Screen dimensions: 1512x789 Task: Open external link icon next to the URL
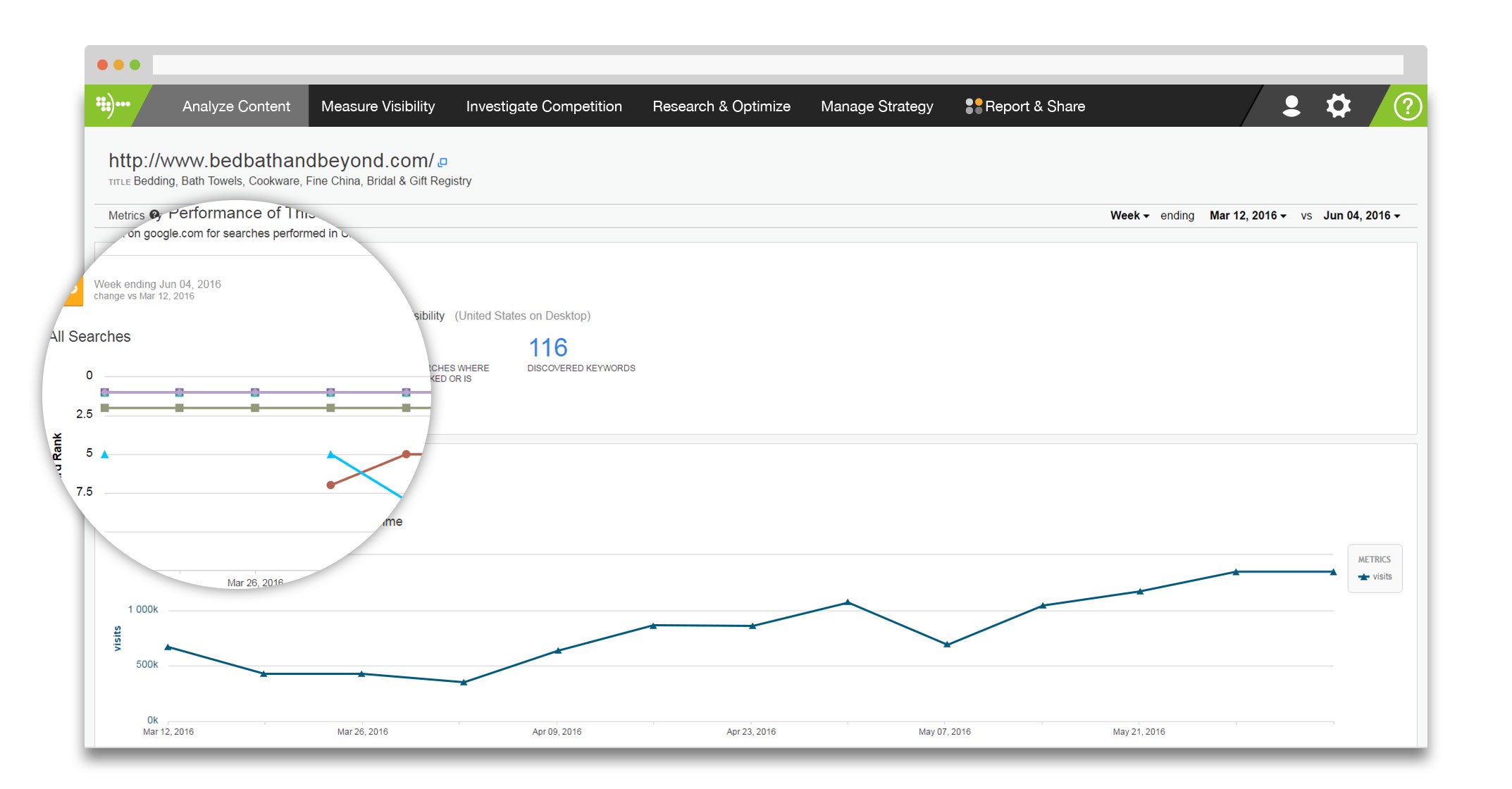[442, 162]
